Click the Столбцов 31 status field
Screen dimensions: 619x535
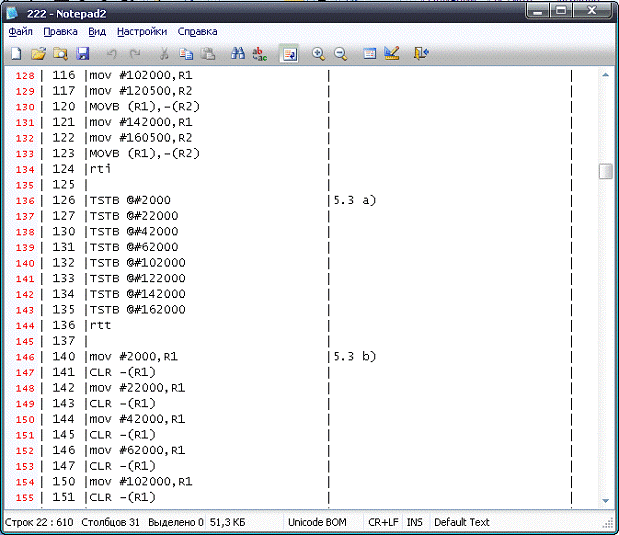(x=111, y=522)
